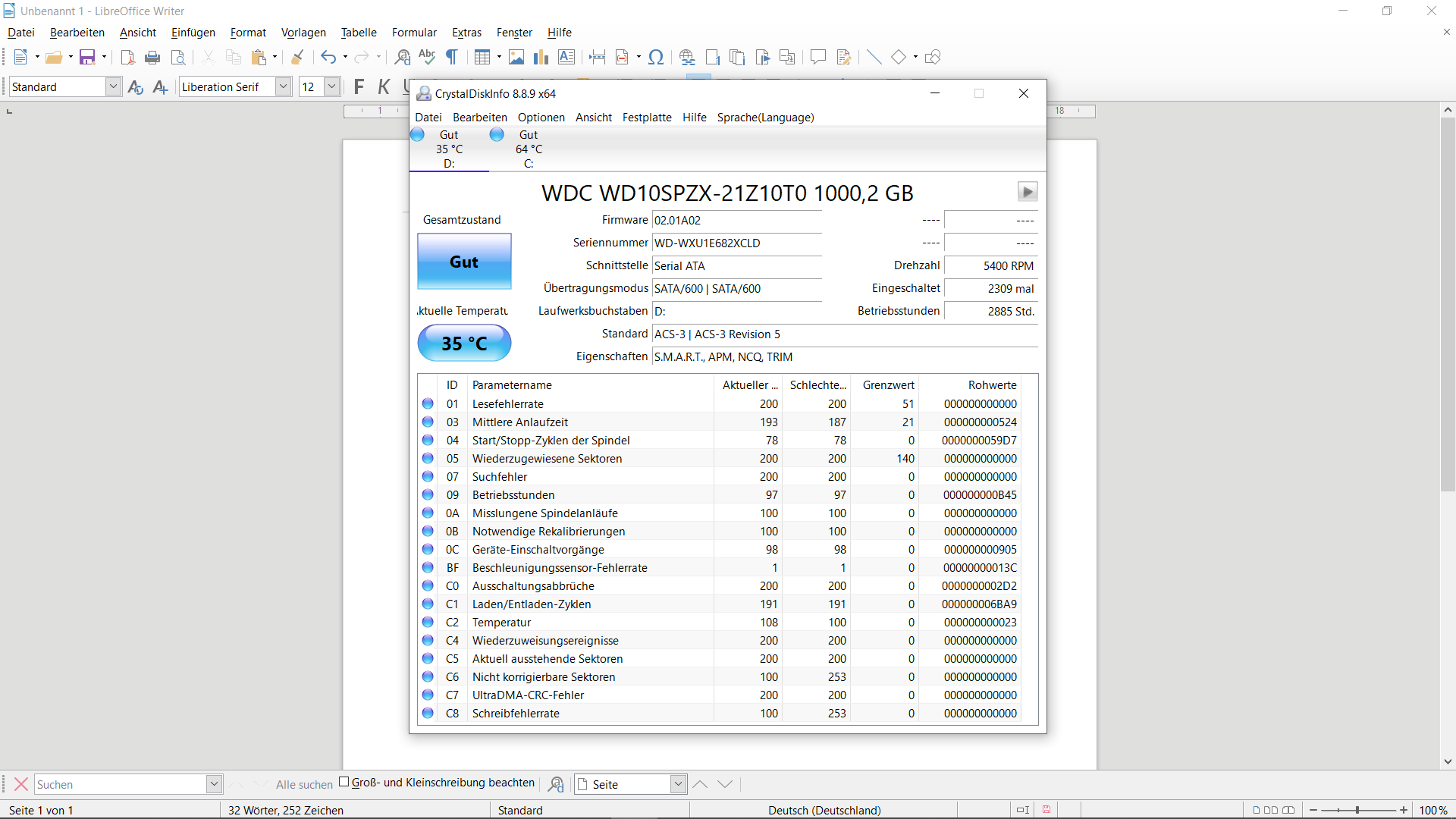Click Alle suchen in the find bar
Image resolution: width=1456 pixels, height=819 pixels.
tap(304, 785)
